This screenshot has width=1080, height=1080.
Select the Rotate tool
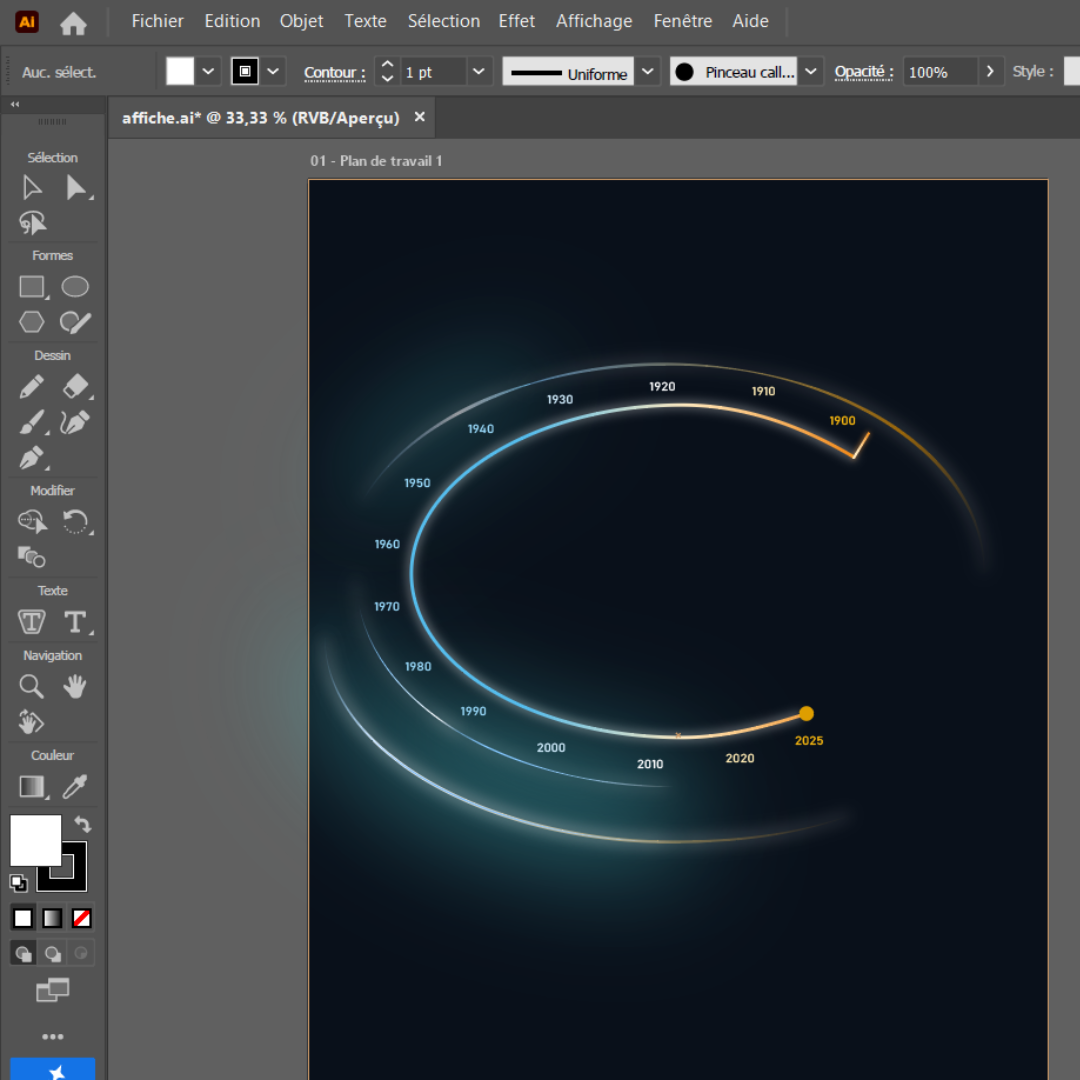[76, 521]
